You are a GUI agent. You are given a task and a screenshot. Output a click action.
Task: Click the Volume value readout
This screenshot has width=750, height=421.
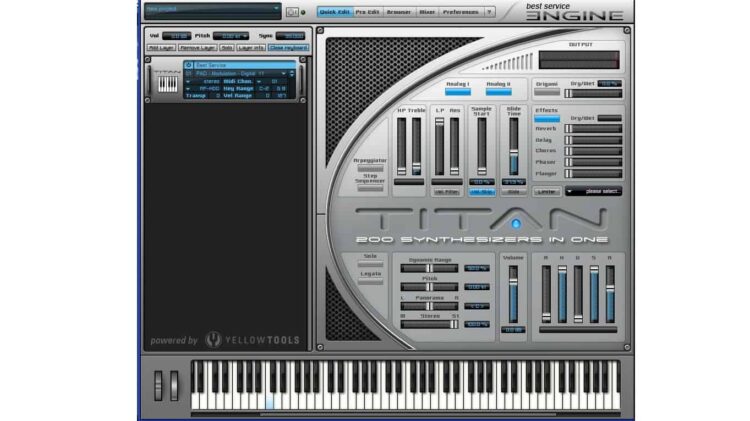(x=513, y=330)
